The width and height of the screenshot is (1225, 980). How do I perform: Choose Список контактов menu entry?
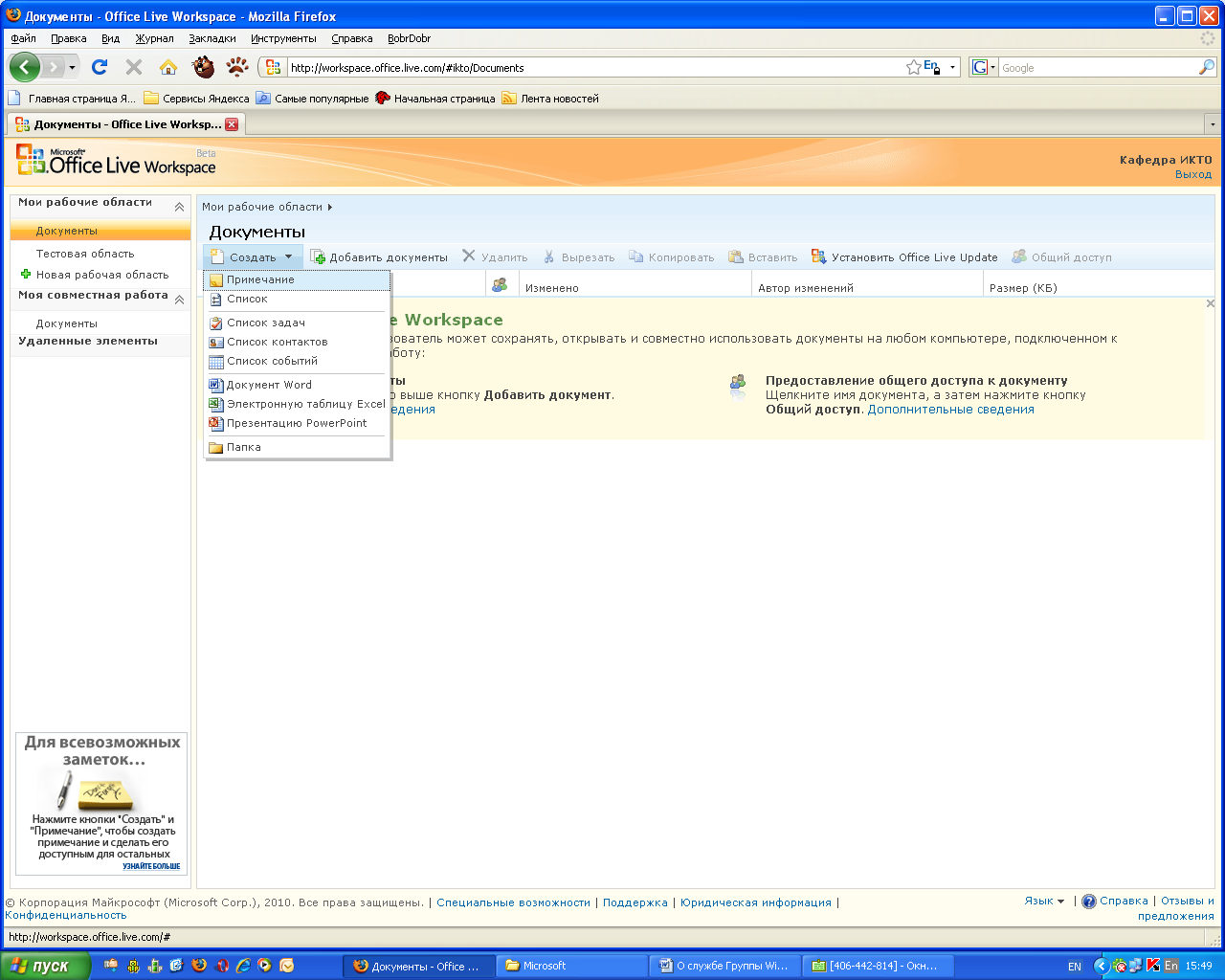click(x=298, y=342)
